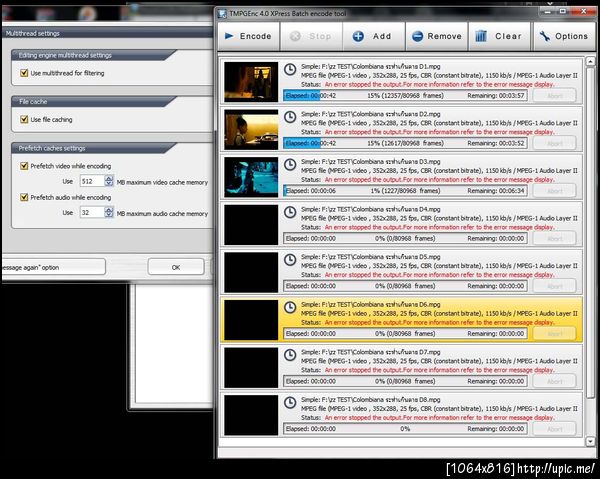Select the D1.mpg video thumbnail
Image resolution: width=600 pixels, height=479 pixels.
pyautogui.click(x=251, y=81)
